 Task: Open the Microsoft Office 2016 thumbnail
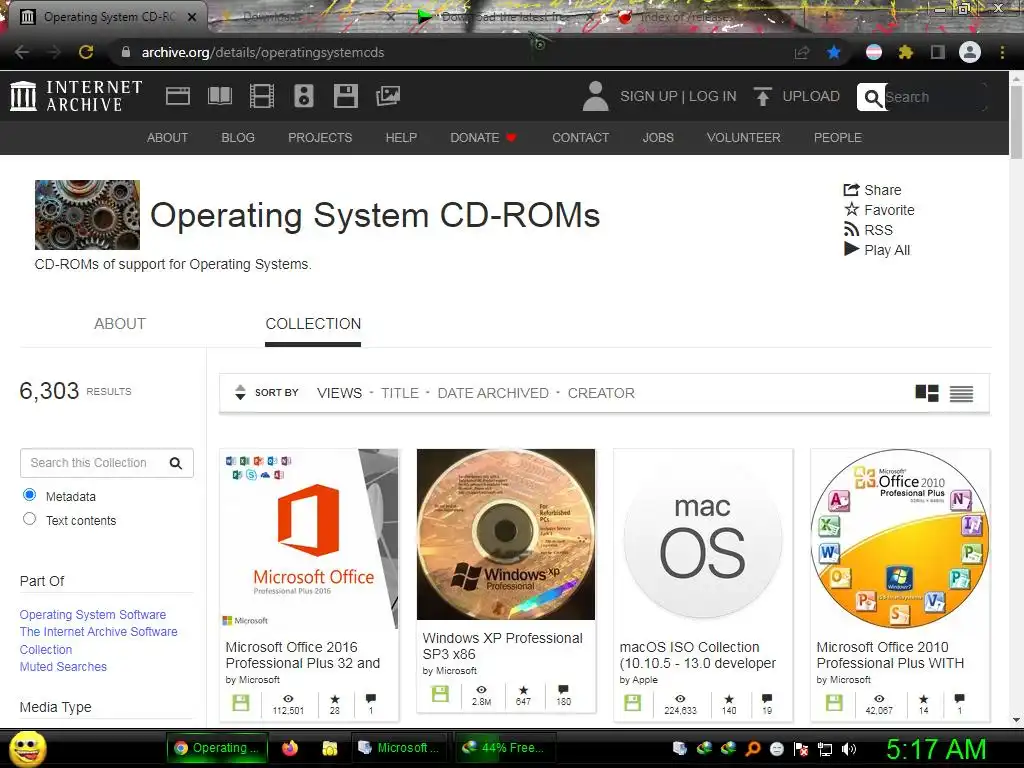click(309, 539)
